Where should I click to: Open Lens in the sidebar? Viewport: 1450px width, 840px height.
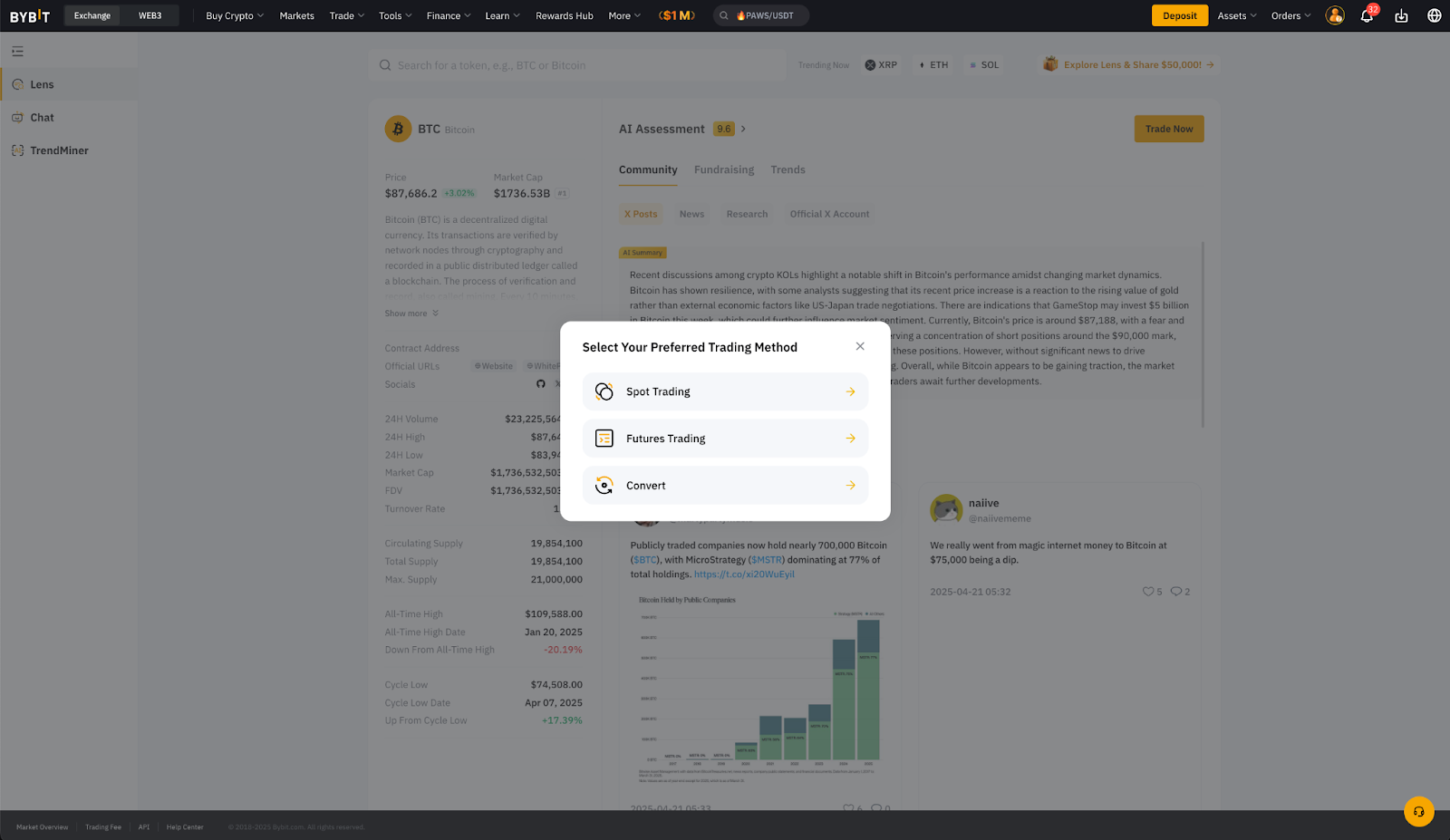coord(69,84)
